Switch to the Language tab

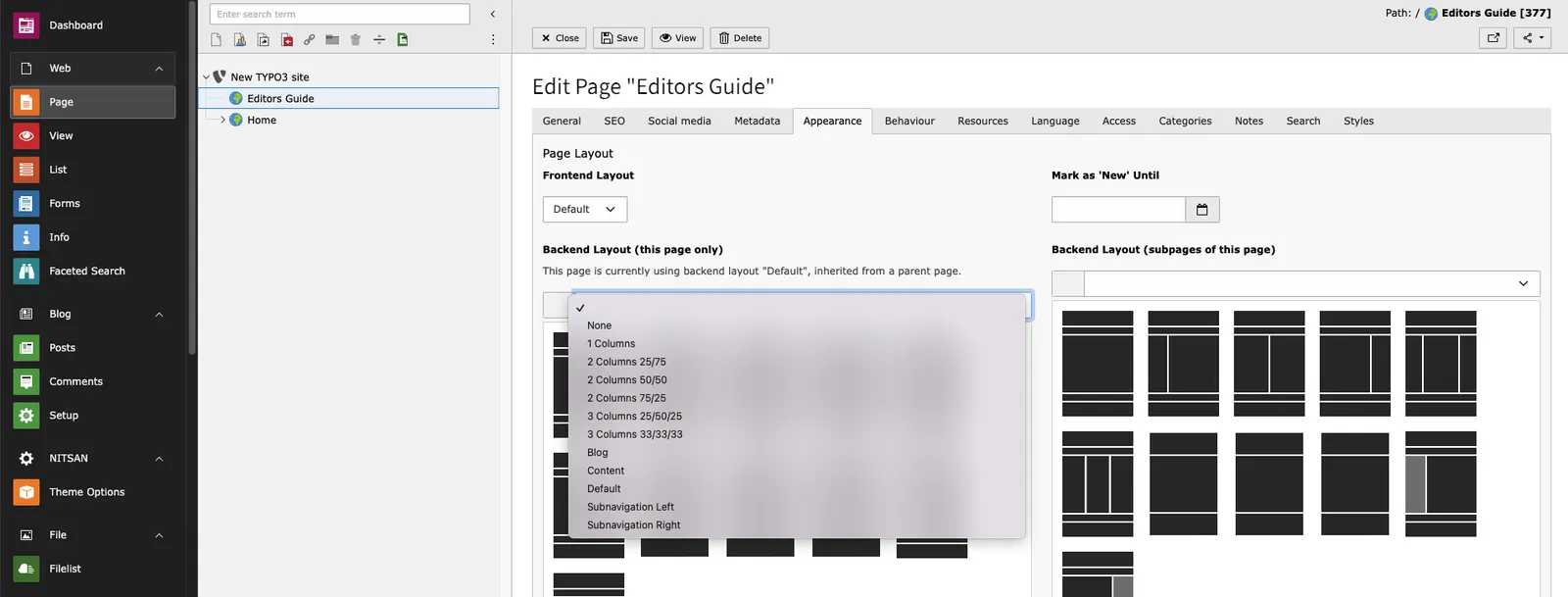tap(1055, 122)
